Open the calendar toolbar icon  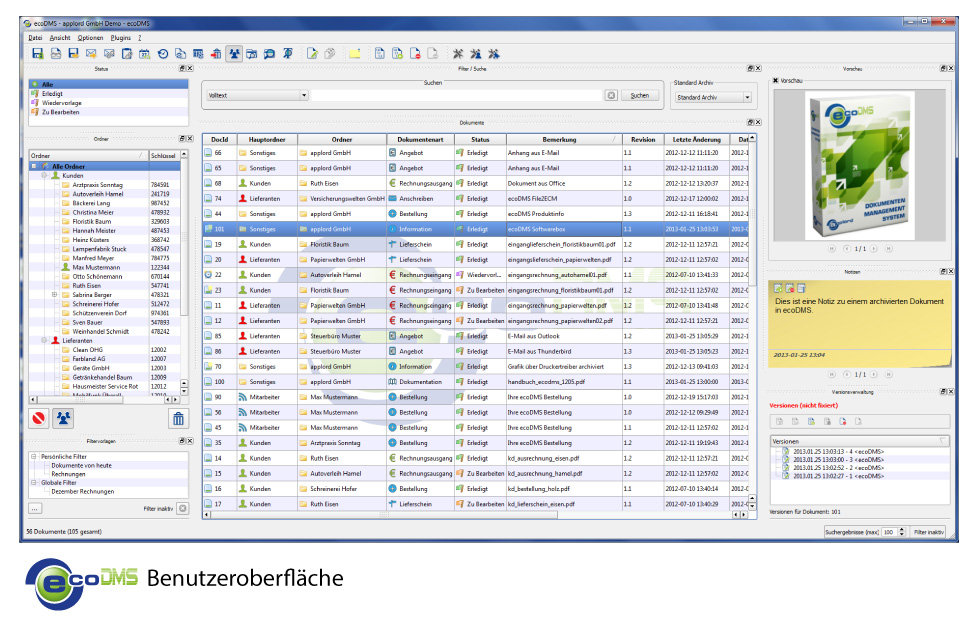(144, 54)
